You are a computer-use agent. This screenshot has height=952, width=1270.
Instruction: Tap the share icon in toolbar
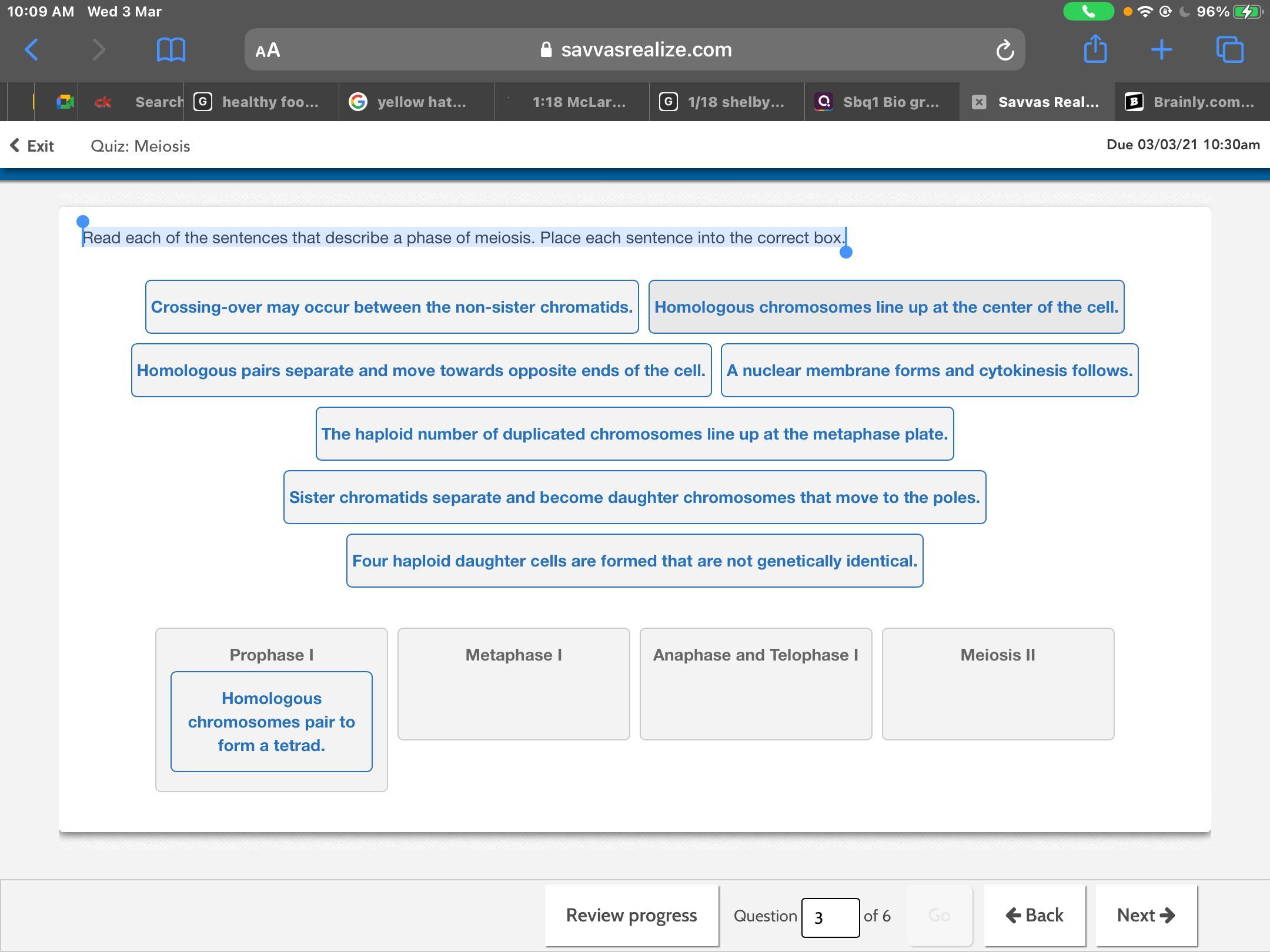click(x=1095, y=49)
